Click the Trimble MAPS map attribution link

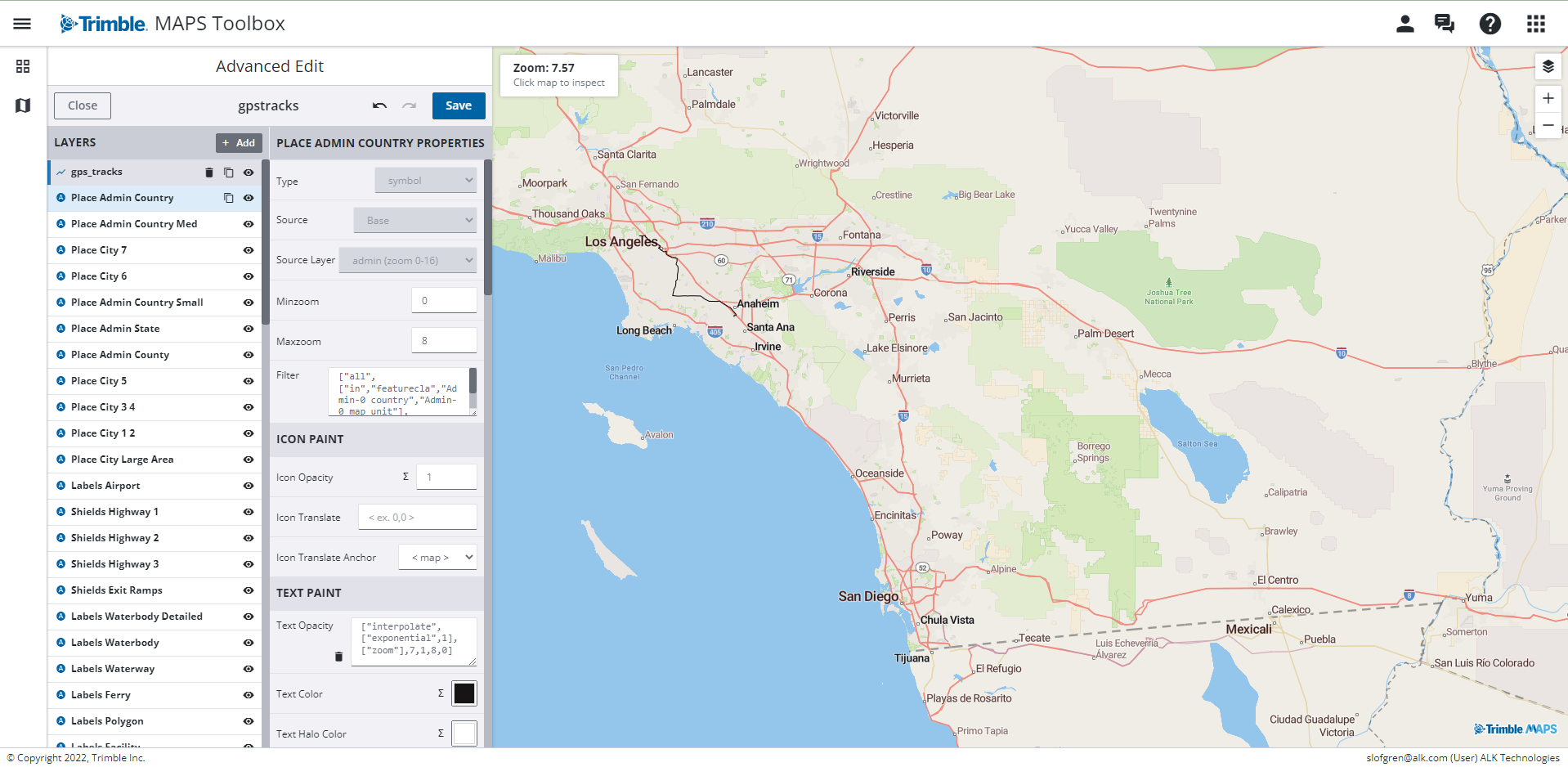1515,729
